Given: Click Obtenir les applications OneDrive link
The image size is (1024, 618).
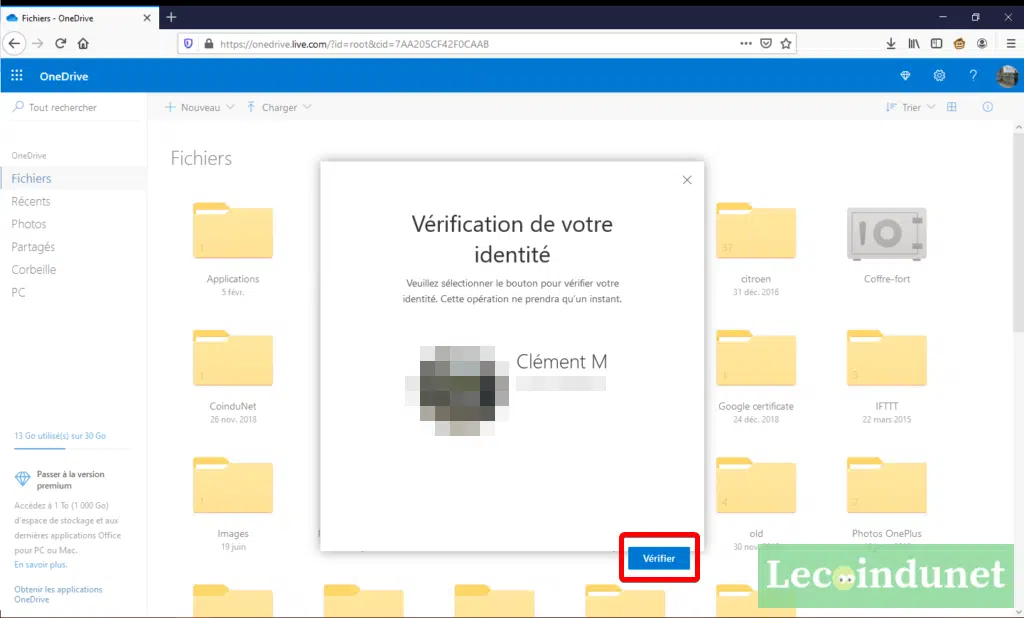Looking at the screenshot, I should (x=58, y=594).
